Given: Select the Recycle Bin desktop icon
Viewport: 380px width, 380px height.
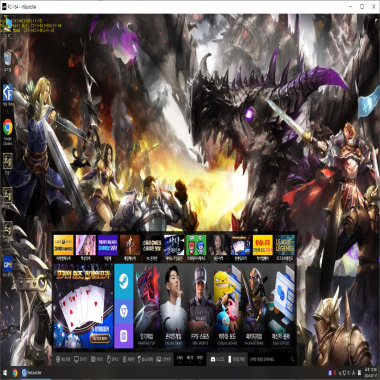Looking at the screenshot, I should click(8, 61).
